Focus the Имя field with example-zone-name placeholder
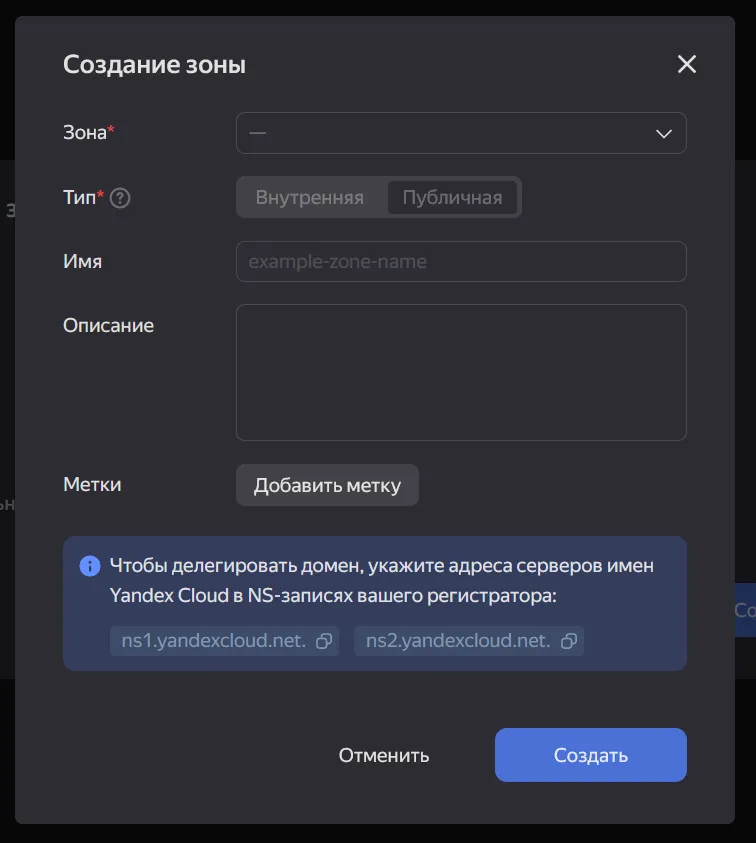756x843 pixels. click(461, 261)
